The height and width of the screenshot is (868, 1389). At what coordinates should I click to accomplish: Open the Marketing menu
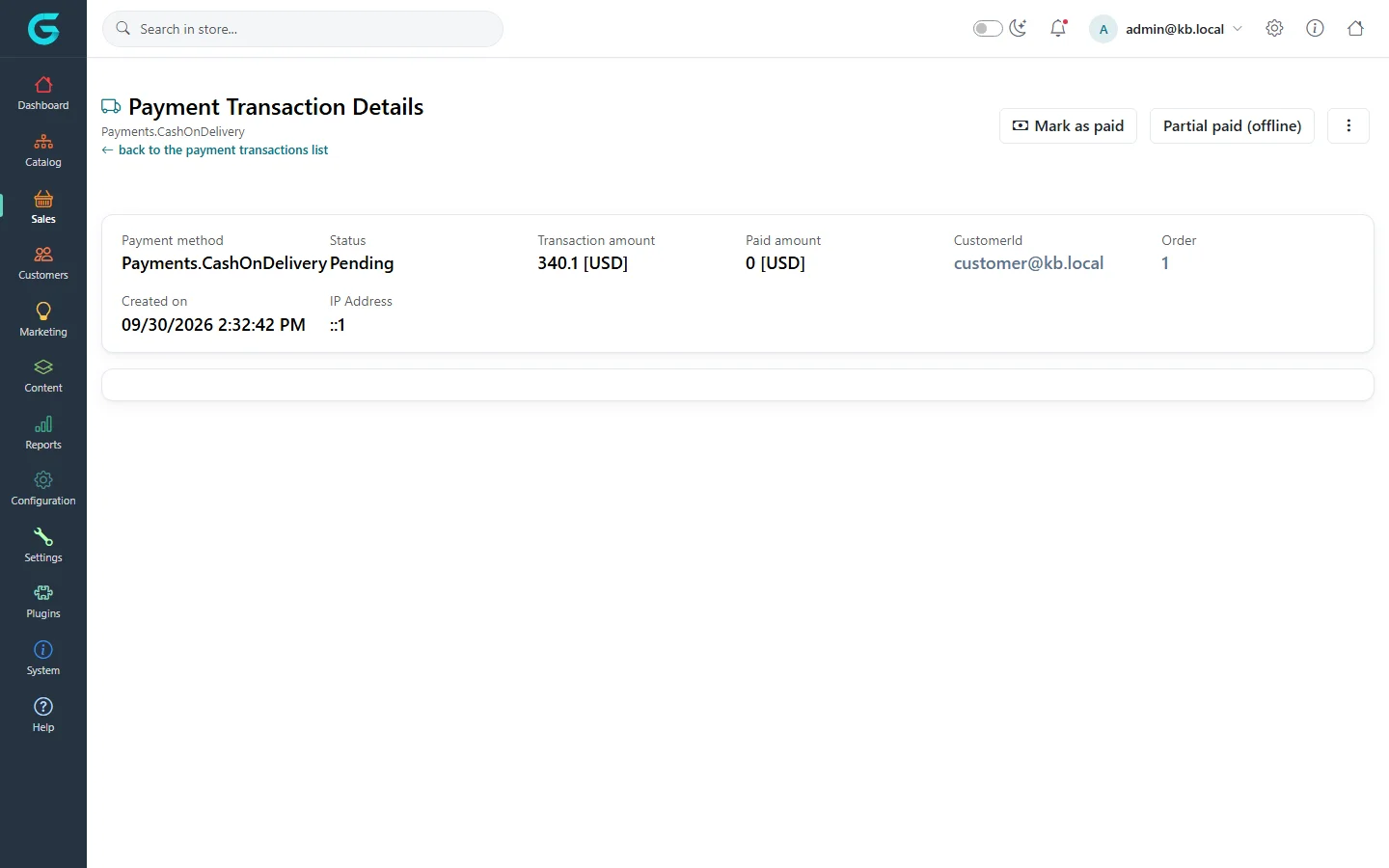[43, 320]
